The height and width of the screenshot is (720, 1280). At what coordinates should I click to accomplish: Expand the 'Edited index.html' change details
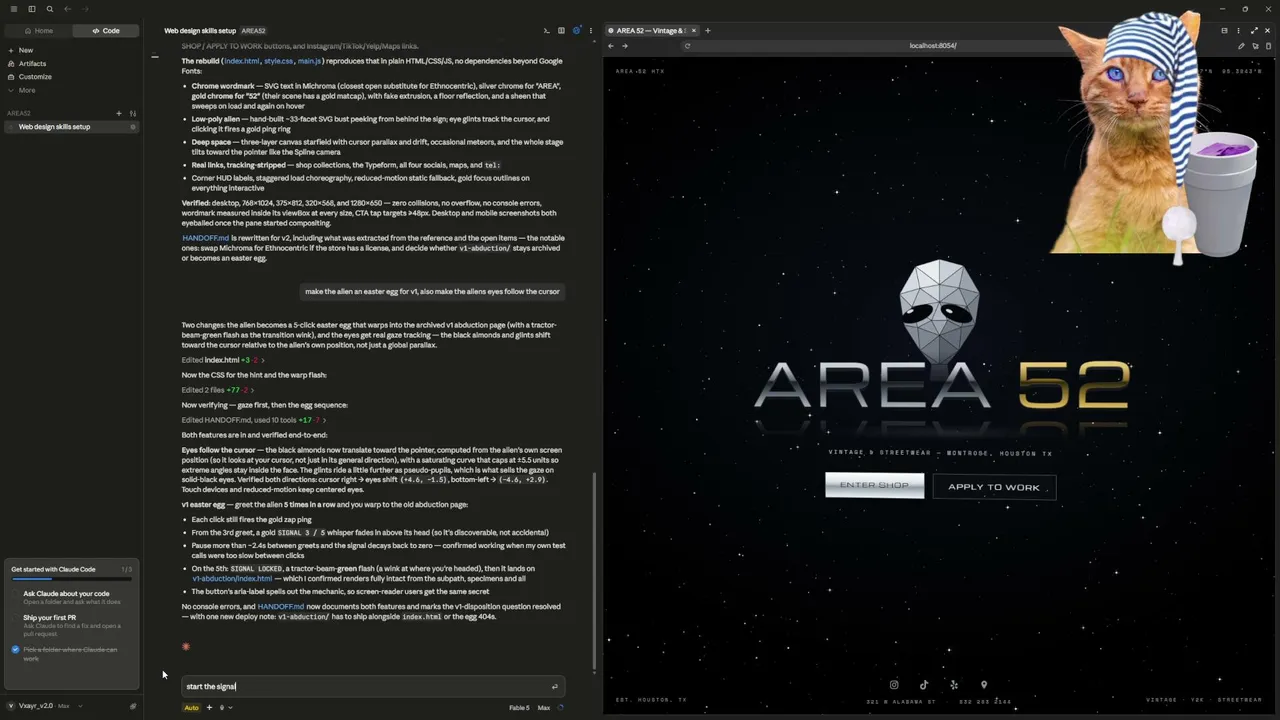[x=222, y=360]
